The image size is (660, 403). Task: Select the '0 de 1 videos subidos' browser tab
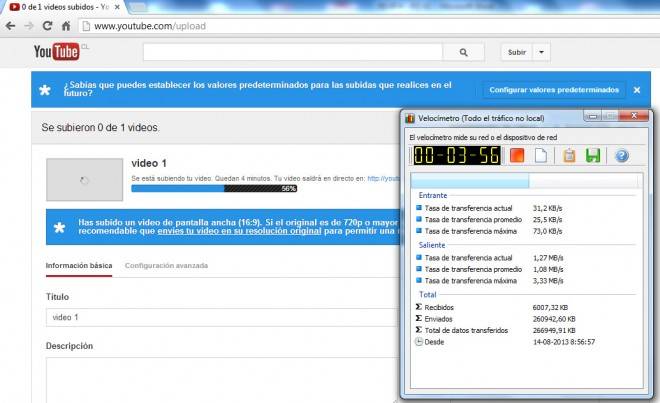[63, 7]
